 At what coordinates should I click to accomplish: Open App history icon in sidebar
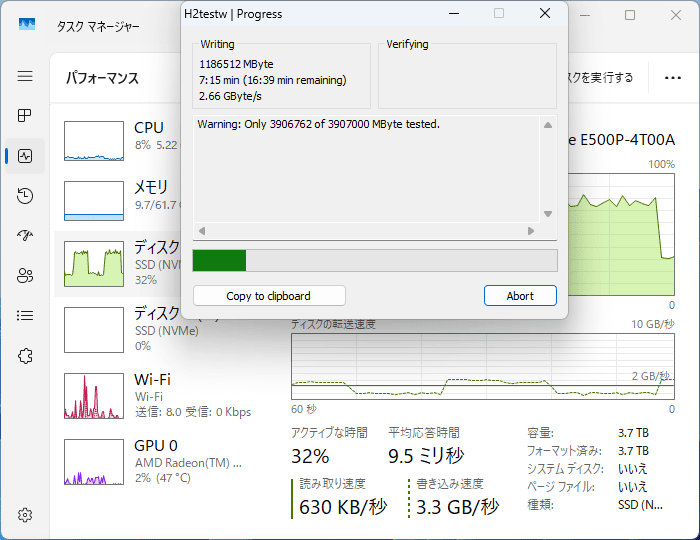tap(25, 196)
